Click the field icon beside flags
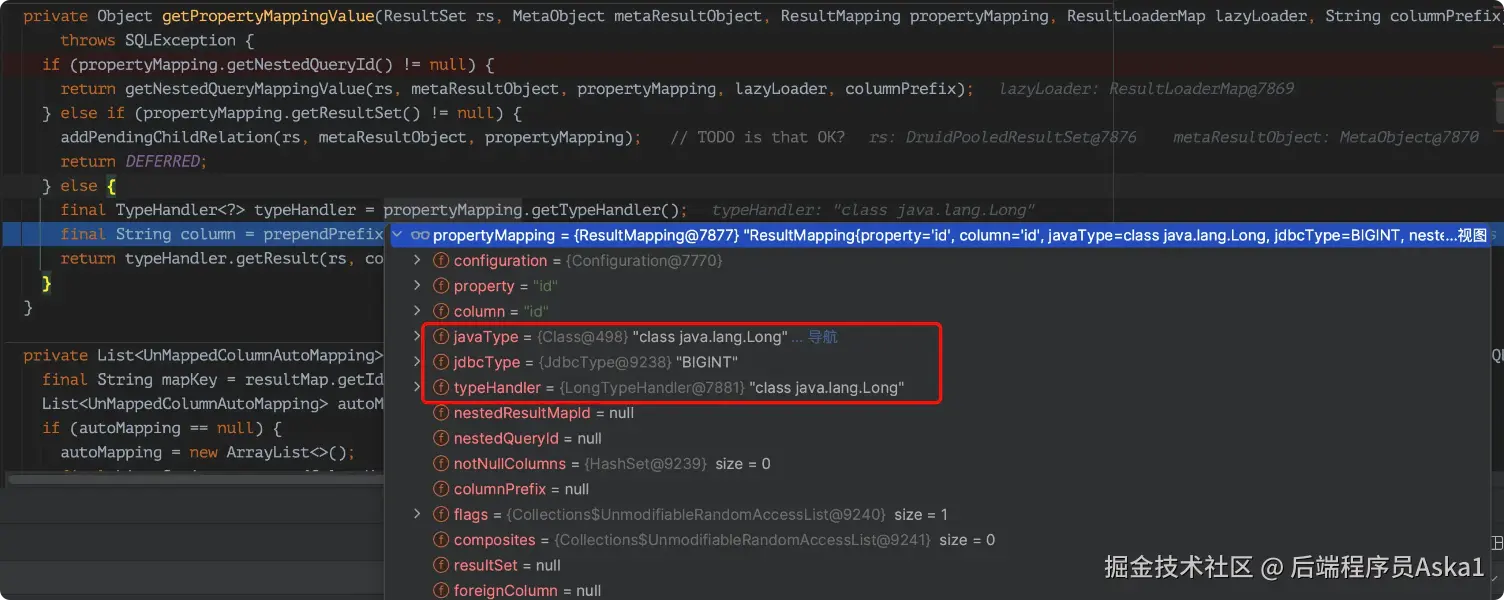The image size is (1504, 600). (x=441, y=515)
